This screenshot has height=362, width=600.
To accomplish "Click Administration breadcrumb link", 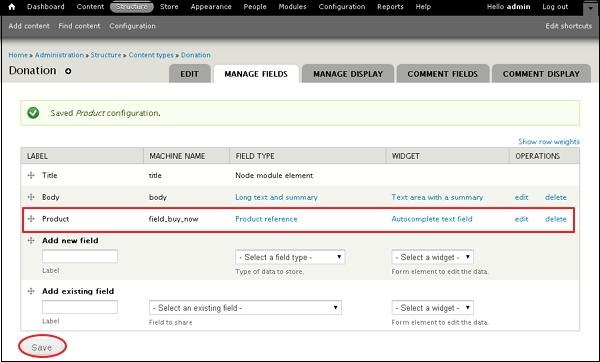I will pyautogui.click(x=59, y=55).
